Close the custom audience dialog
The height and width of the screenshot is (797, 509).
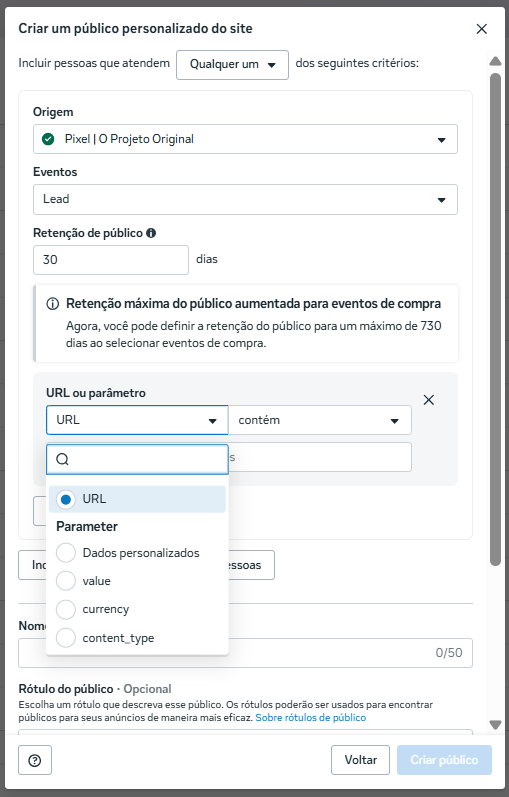482,29
